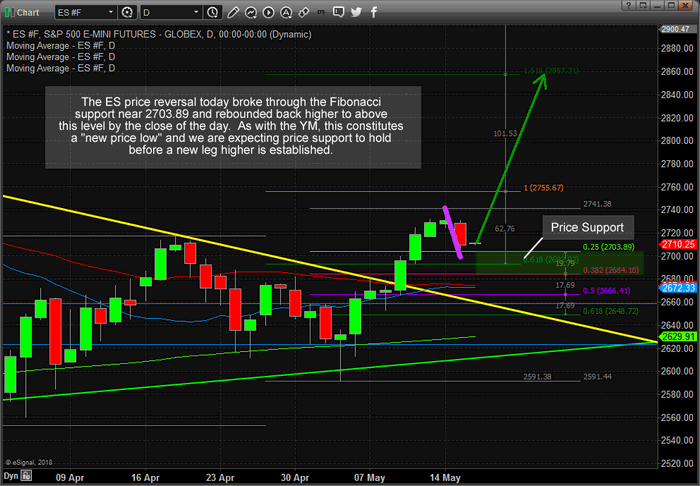Click the 2591.38 level label
This screenshot has height=486, width=700.
537,377
